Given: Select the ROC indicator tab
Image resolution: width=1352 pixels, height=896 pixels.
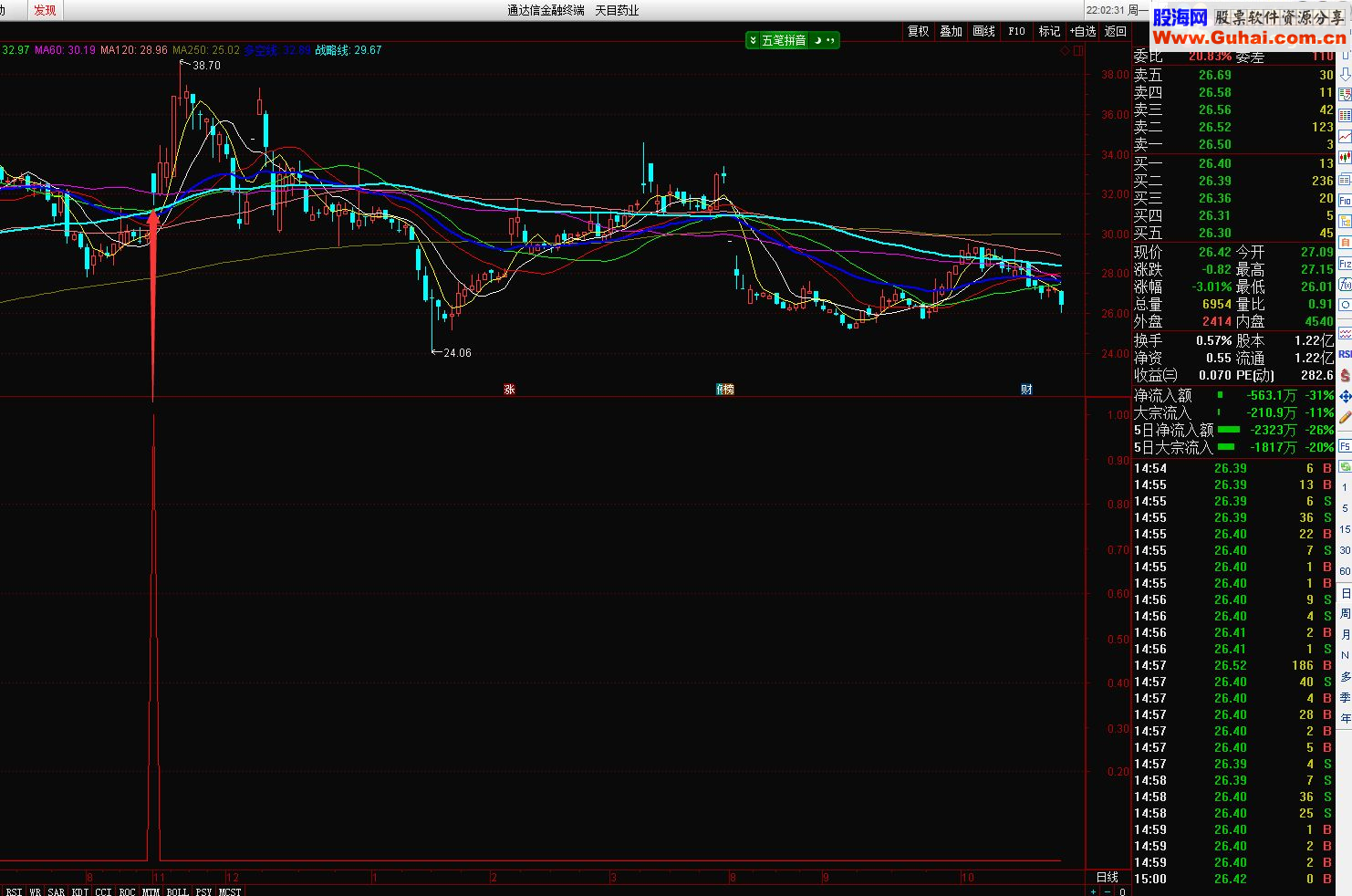Looking at the screenshot, I should point(127,891).
